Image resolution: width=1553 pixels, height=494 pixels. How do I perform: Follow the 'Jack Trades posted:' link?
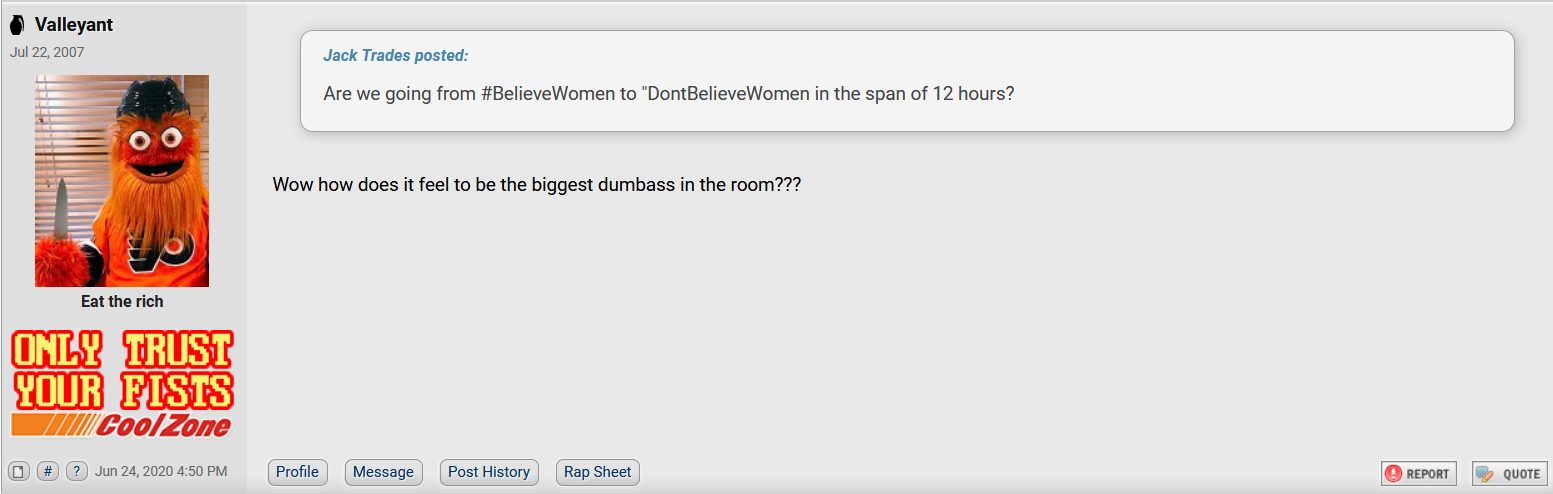[x=396, y=56]
